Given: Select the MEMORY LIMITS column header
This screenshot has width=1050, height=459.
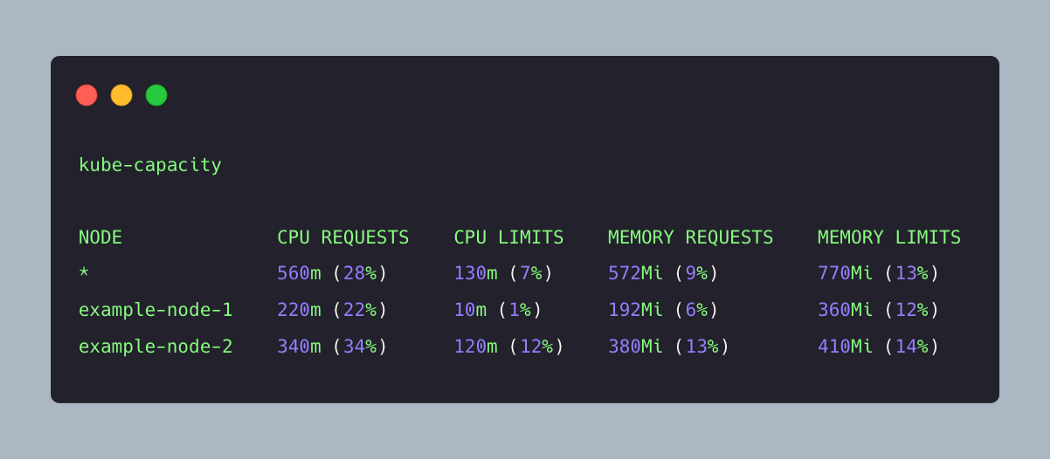Looking at the screenshot, I should (x=889, y=237).
